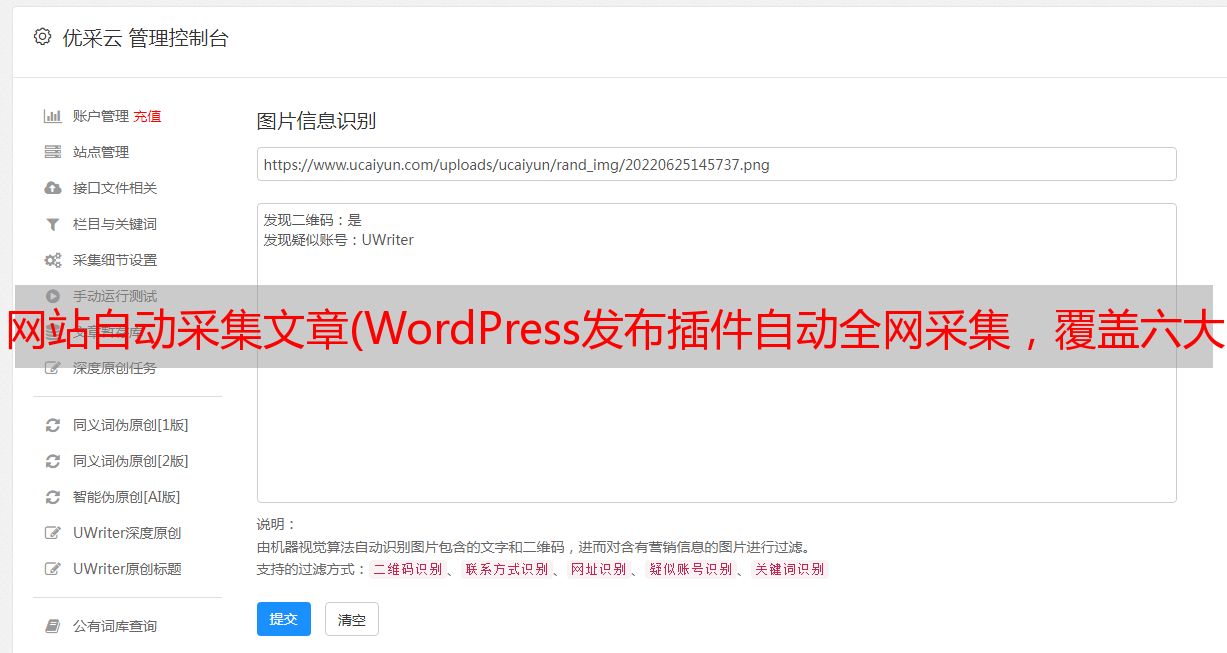Viewport: 1227px width, 653px height.
Task: Click the play circle icon for 手动运行测试
Action: pyautogui.click(x=53, y=296)
